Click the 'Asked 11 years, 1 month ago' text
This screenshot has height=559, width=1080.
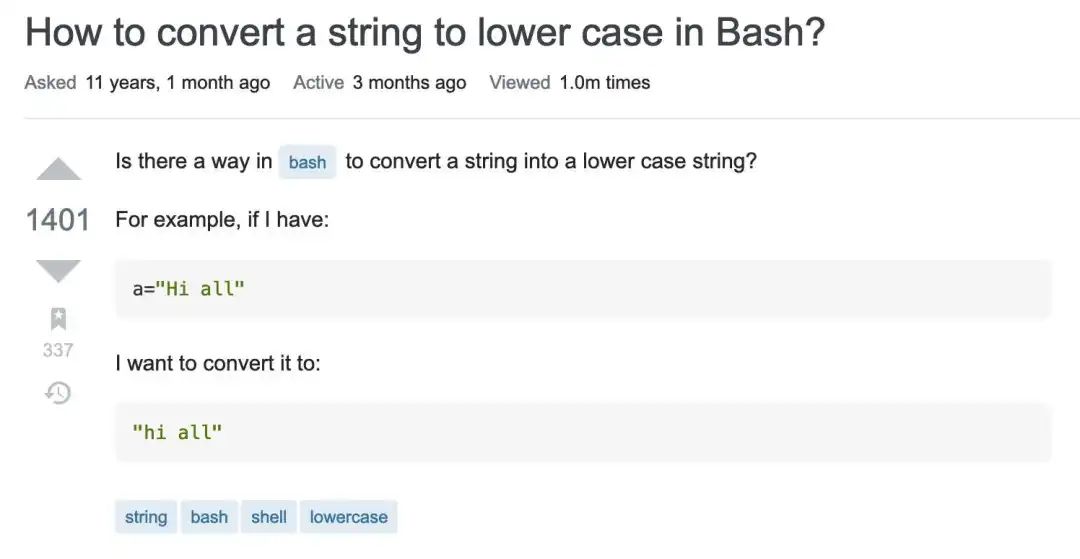tap(147, 83)
